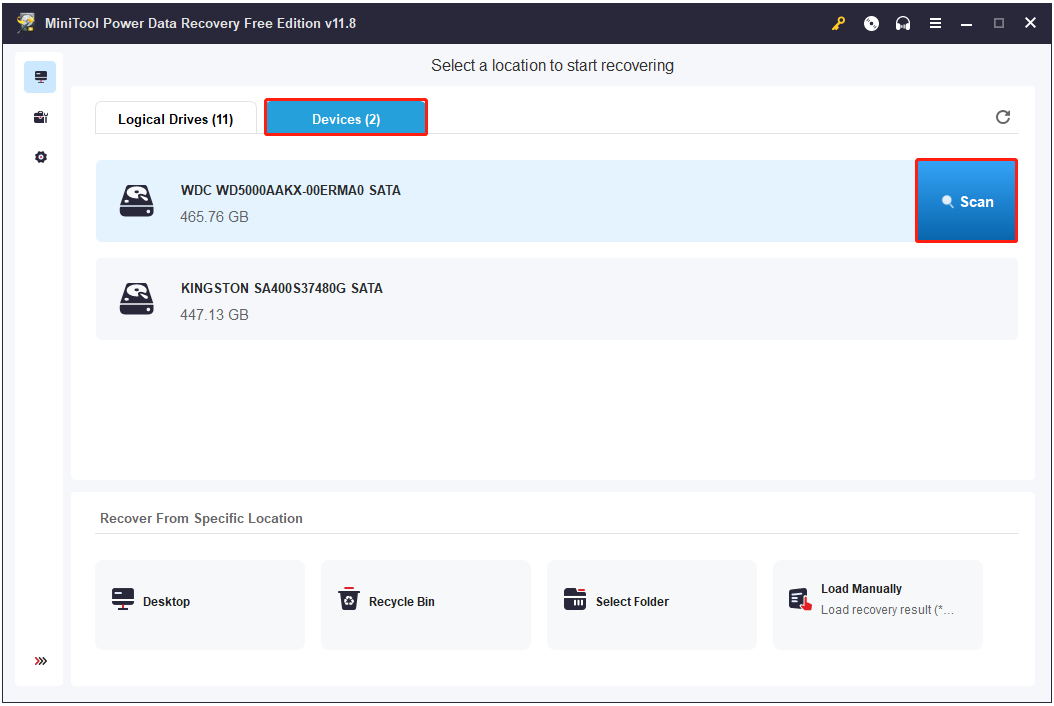Click the WDC drive disk icon

pos(136,201)
